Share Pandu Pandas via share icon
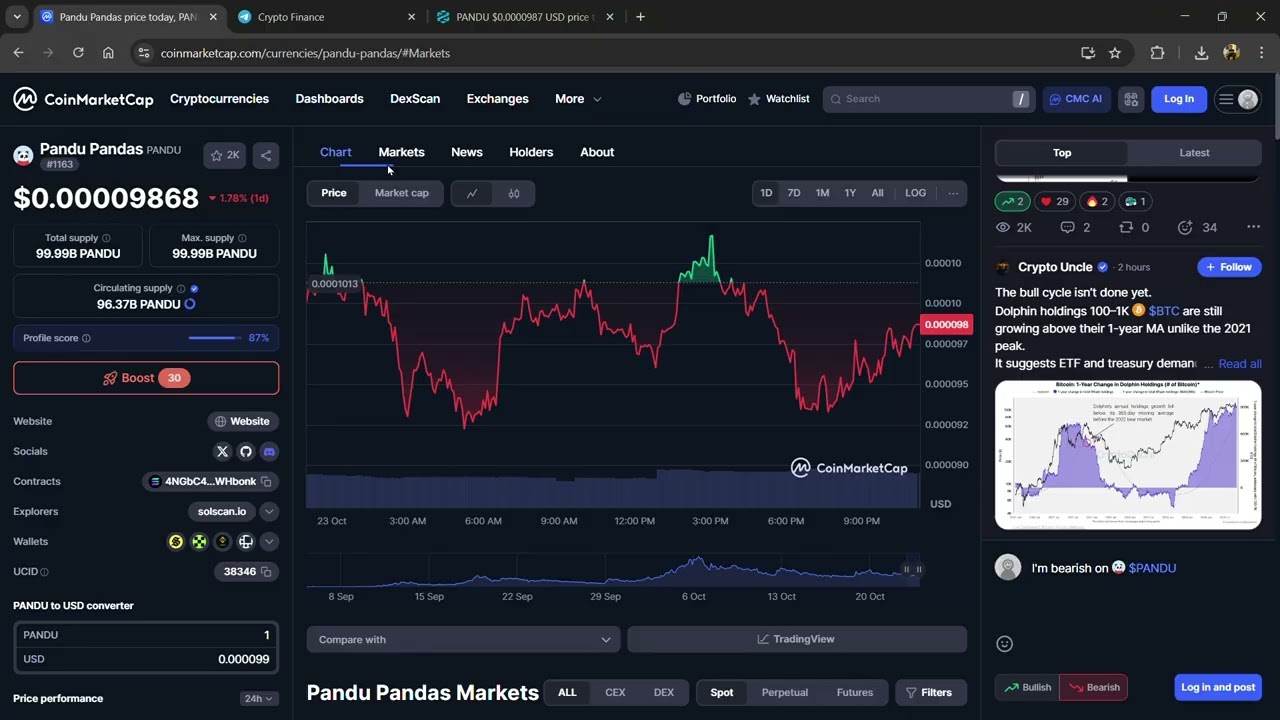The height and width of the screenshot is (720, 1280). pos(266,155)
